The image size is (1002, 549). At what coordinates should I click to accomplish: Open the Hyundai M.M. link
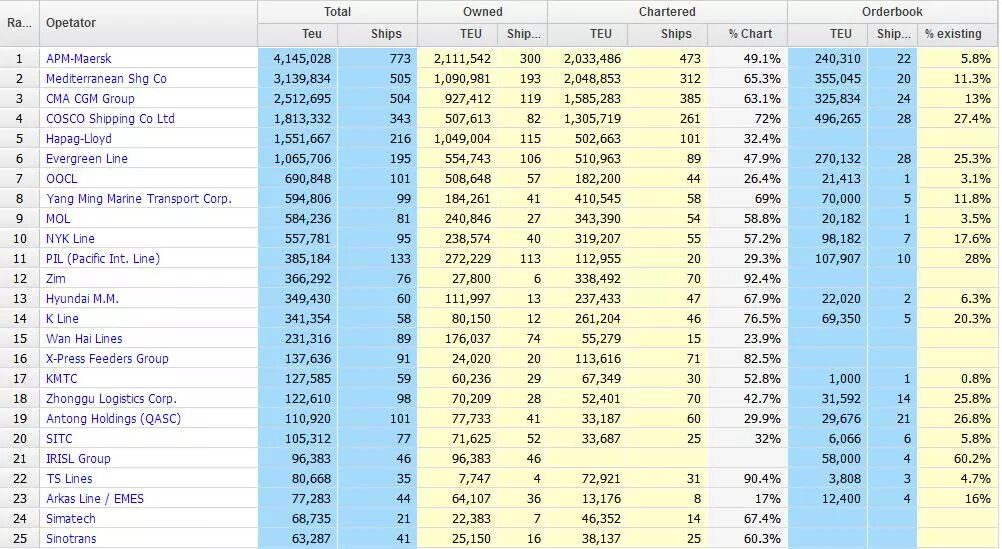point(82,298)
